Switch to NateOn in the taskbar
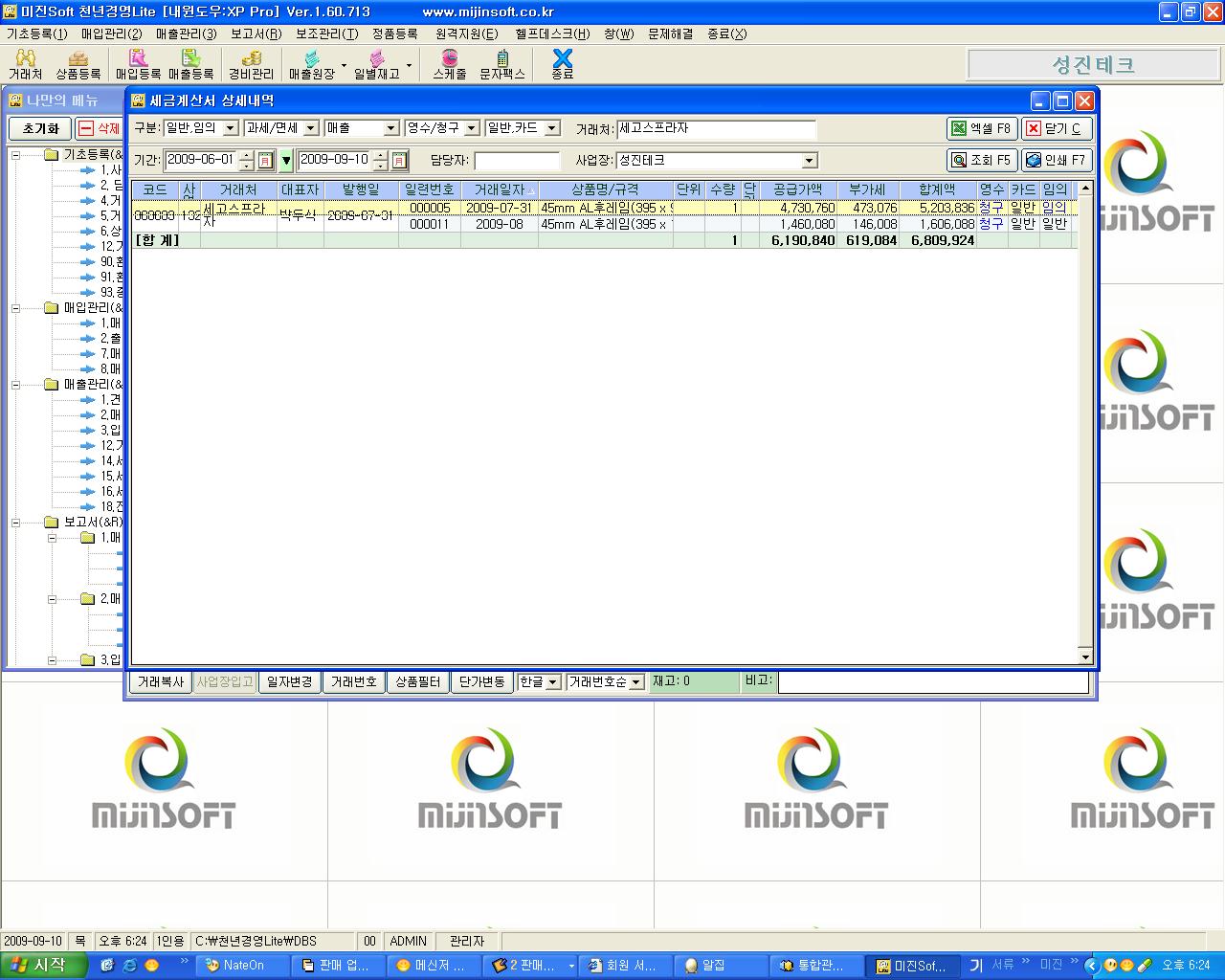Image resolution: width=1225 pixels, height=980 pixels. [243, 966]
